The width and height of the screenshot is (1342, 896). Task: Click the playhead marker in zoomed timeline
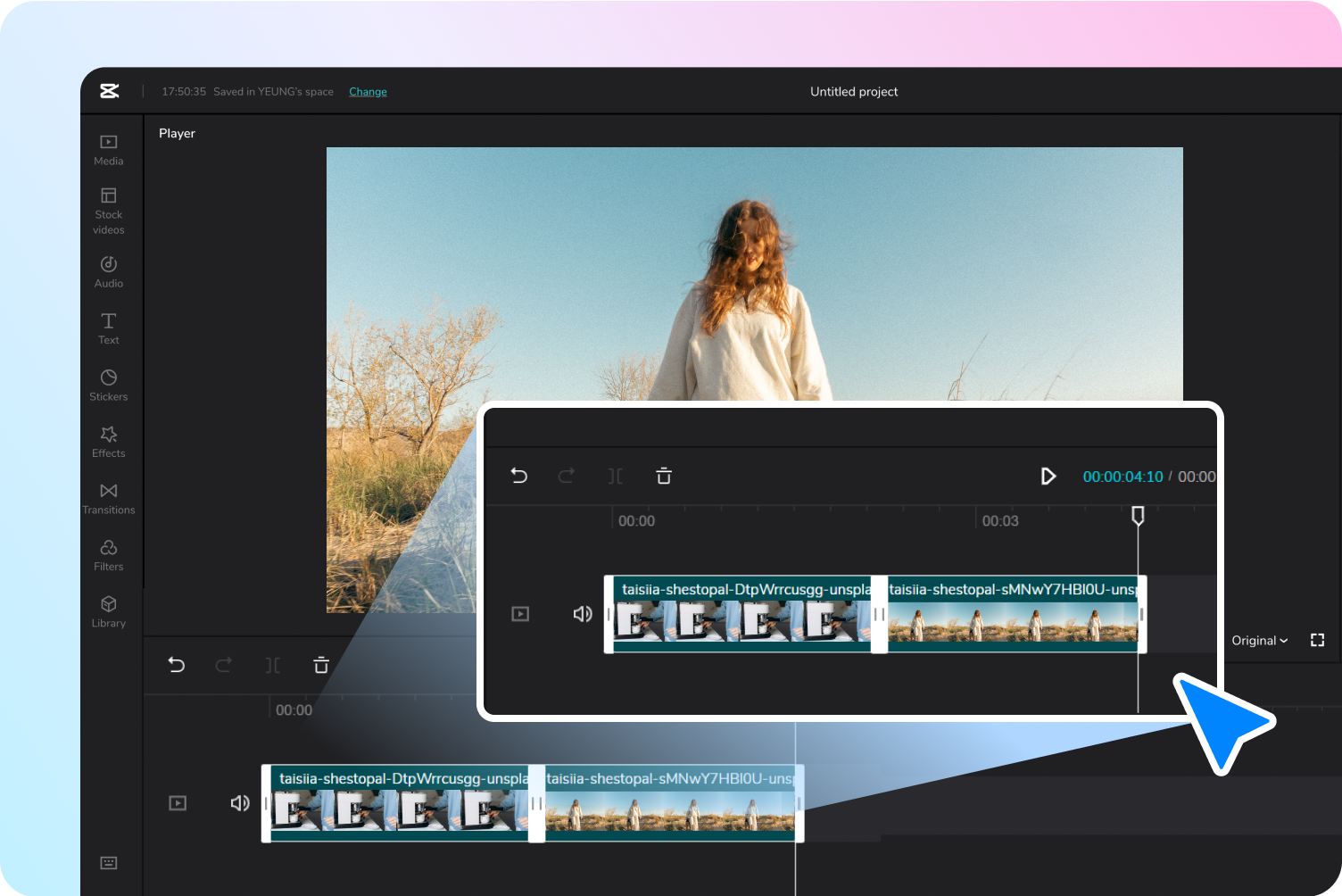click(x=1138, y=516)
